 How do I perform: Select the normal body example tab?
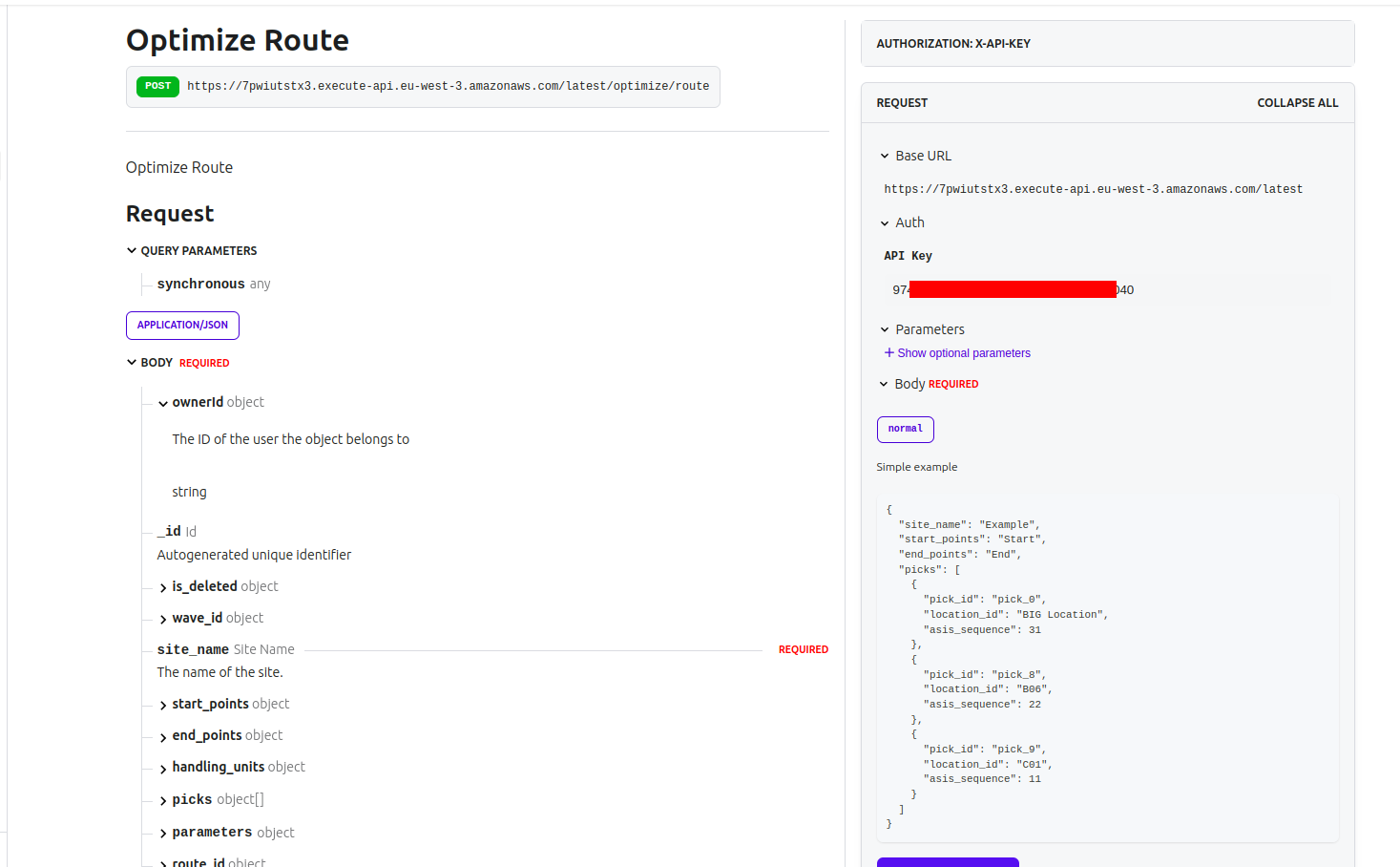(905, 429)
